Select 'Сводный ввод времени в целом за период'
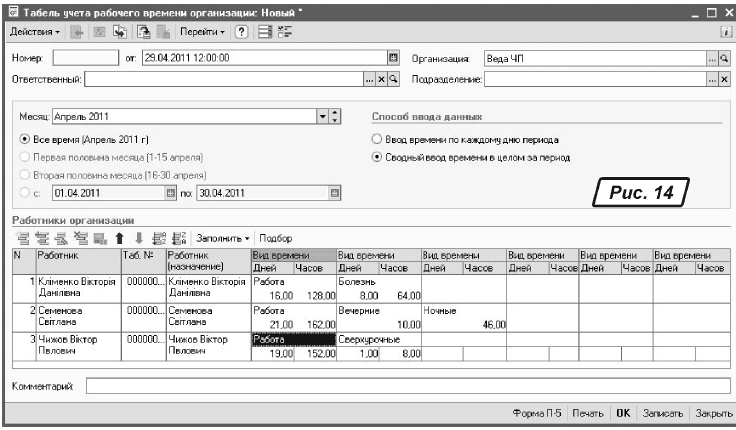This screenshot has width=736, height=430. (377, 157)
